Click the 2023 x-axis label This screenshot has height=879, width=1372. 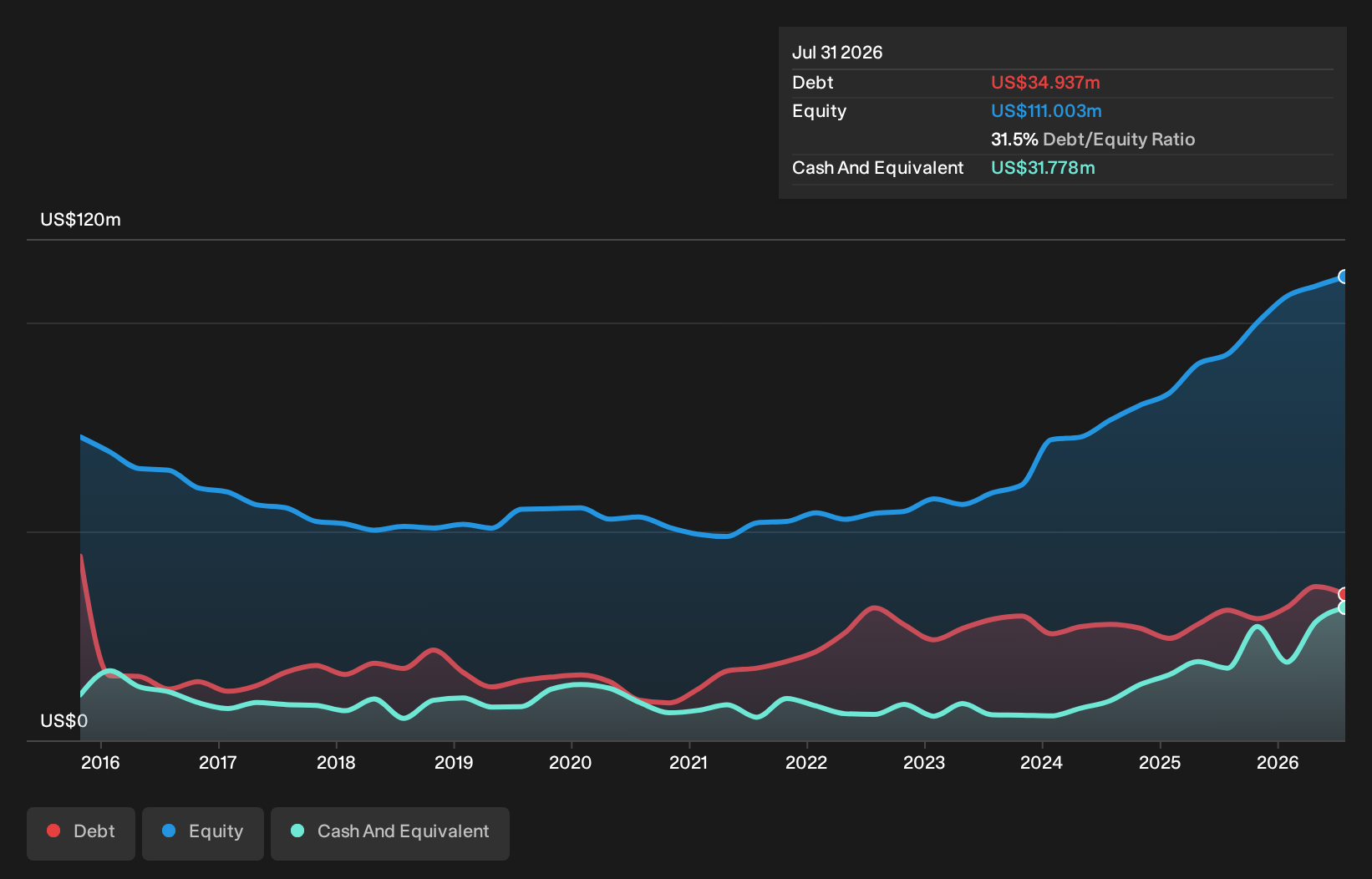coord(924,763)
